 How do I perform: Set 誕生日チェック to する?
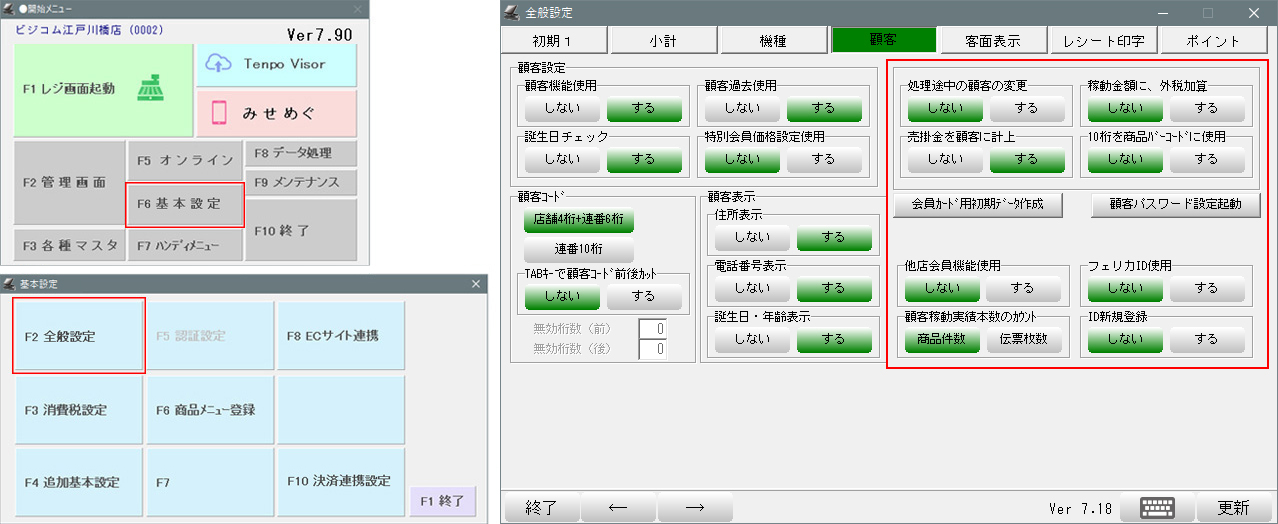click(x=643, y=158)
